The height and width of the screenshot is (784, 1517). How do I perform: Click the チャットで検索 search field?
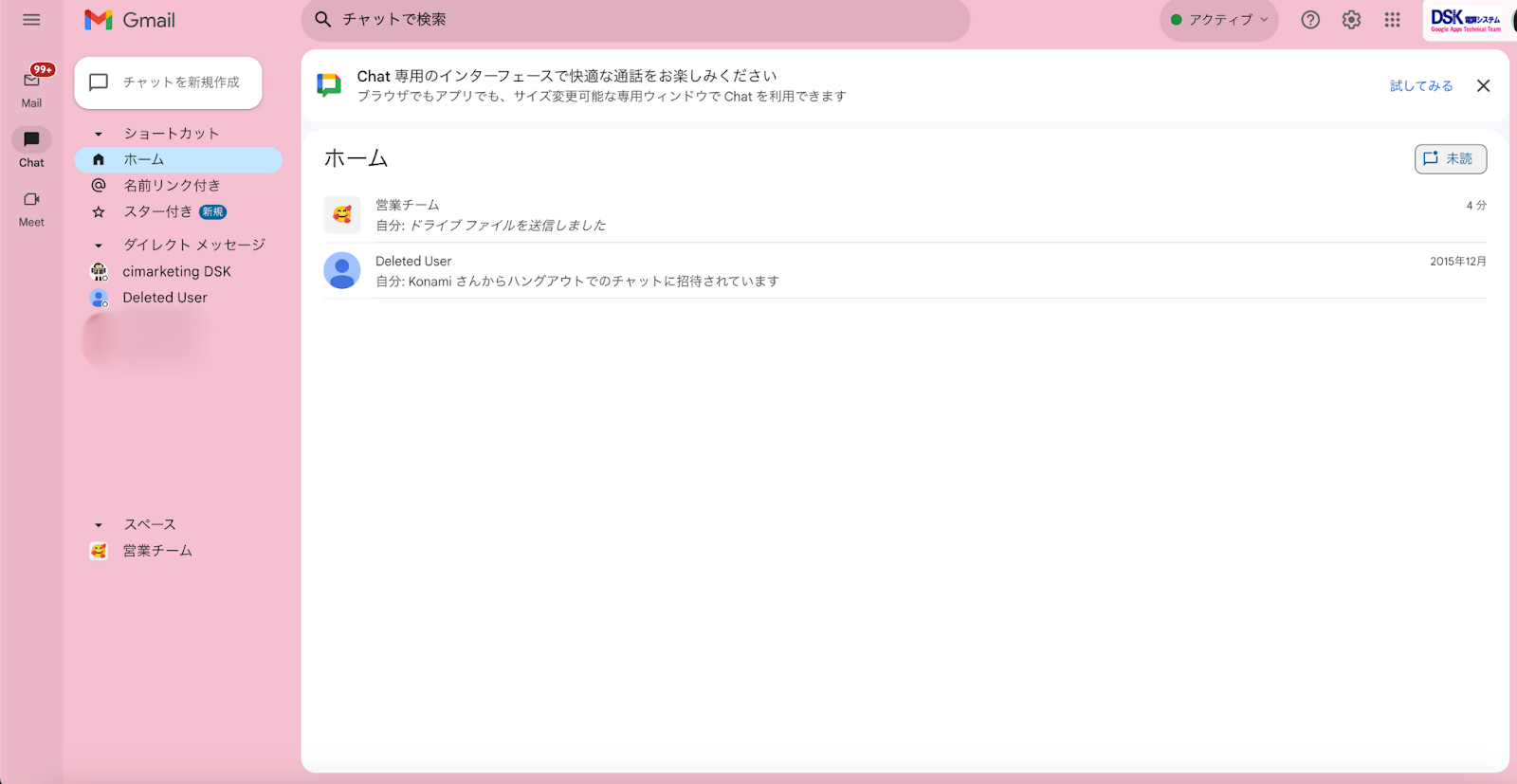[635, 20]
